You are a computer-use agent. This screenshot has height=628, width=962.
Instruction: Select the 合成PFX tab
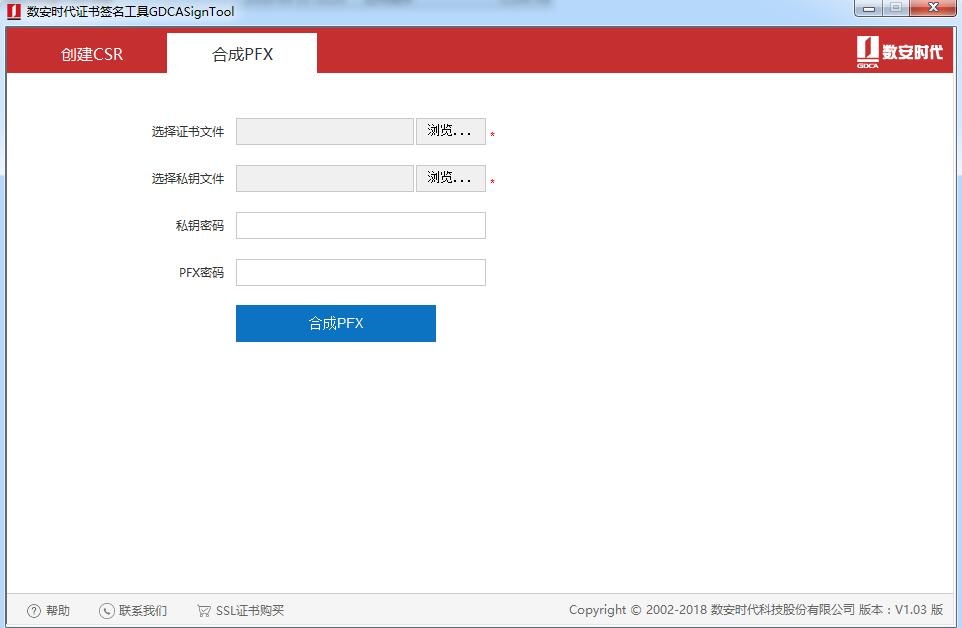240,52
